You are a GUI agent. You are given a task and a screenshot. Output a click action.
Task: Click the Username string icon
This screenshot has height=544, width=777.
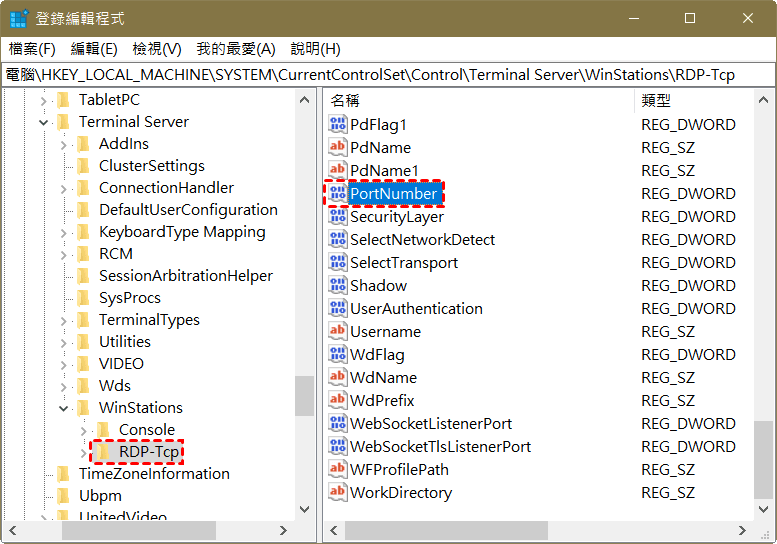(x=337, y=331)
